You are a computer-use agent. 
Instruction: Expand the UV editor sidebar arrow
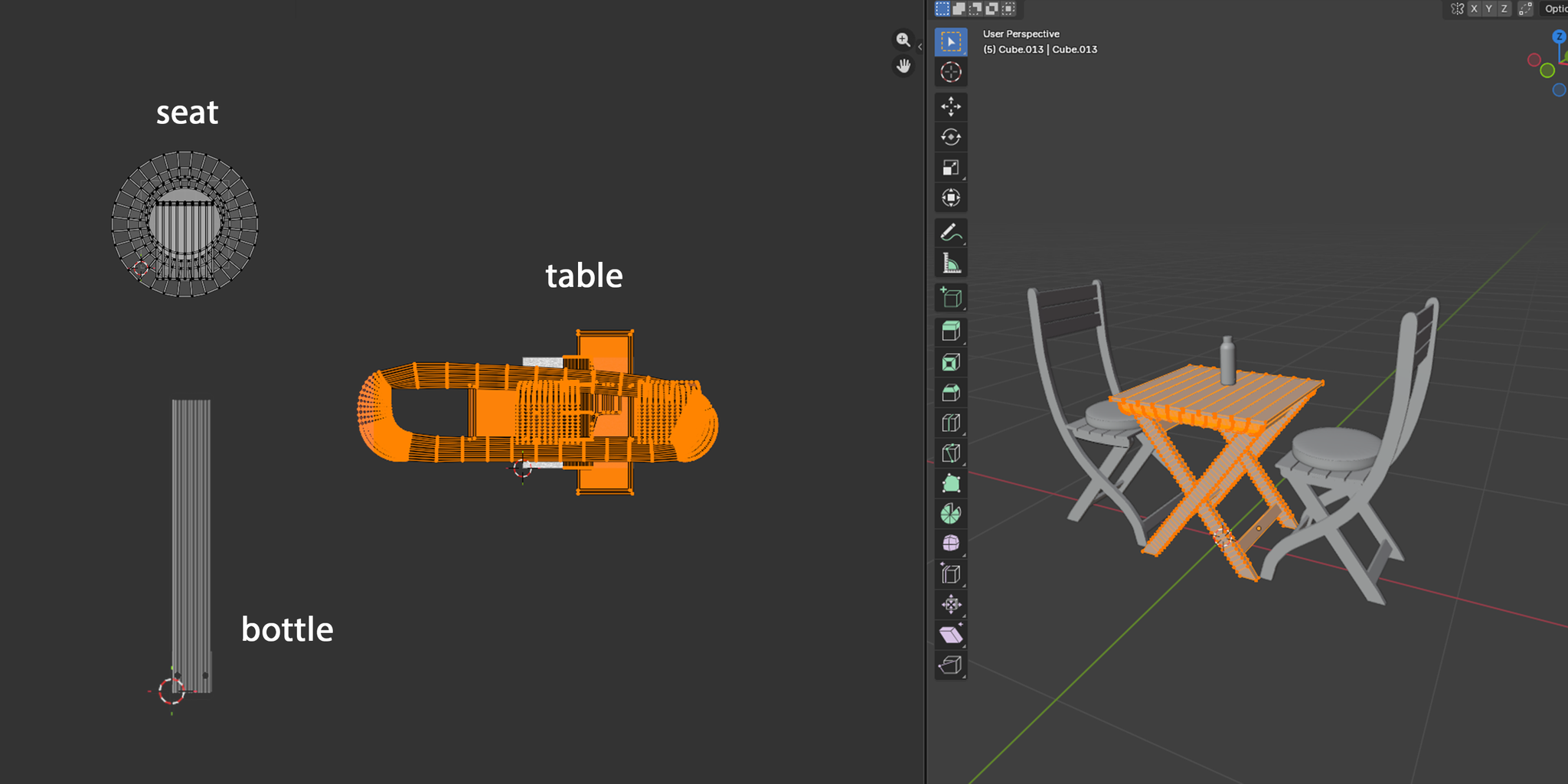pos(920,47)
